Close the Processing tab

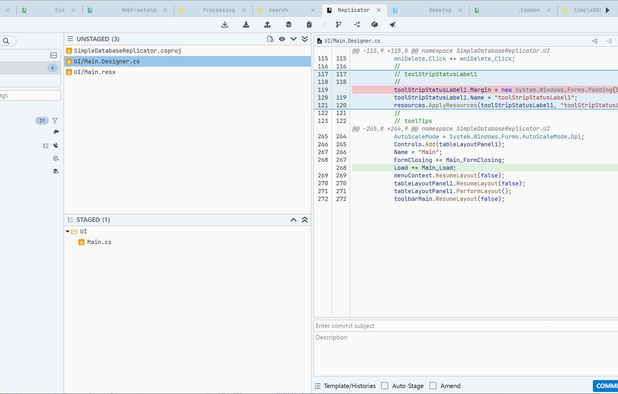click(x=244, y=10)
